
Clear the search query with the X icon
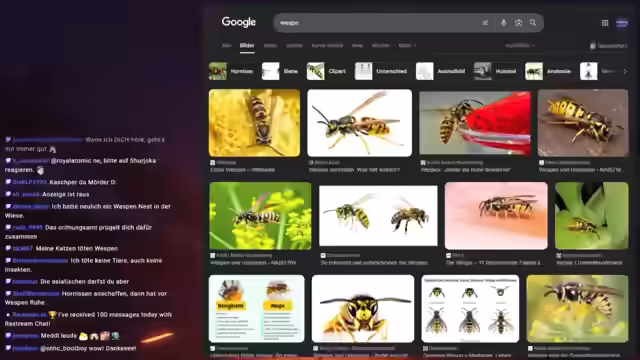coord(485,23)
